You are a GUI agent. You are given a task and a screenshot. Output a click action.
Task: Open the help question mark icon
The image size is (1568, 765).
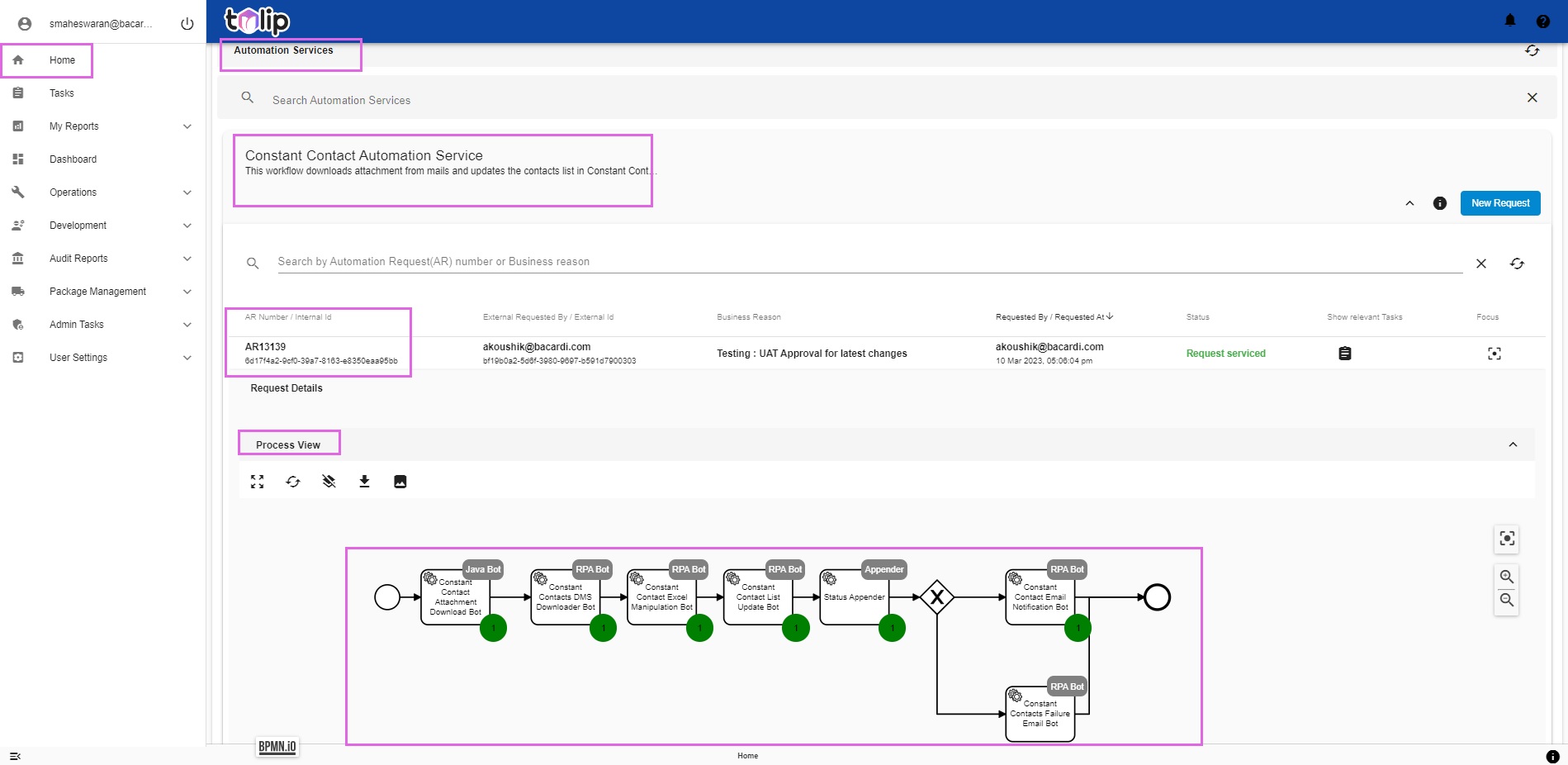[x=1543, y=21]
